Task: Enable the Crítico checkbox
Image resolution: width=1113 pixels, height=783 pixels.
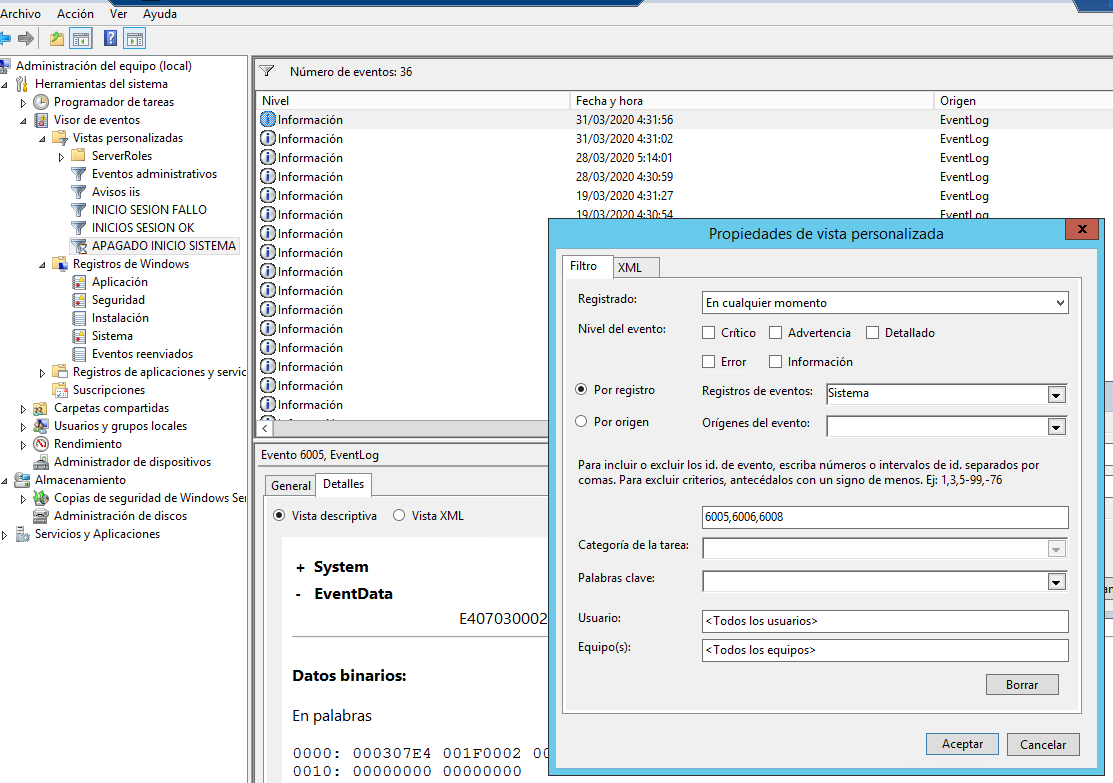Action: [708, 332]
